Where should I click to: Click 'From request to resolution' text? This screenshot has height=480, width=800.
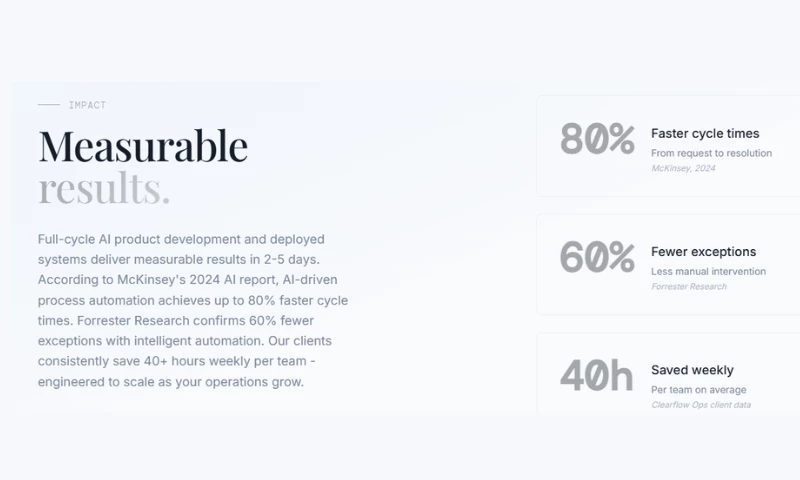click(711, 153)
